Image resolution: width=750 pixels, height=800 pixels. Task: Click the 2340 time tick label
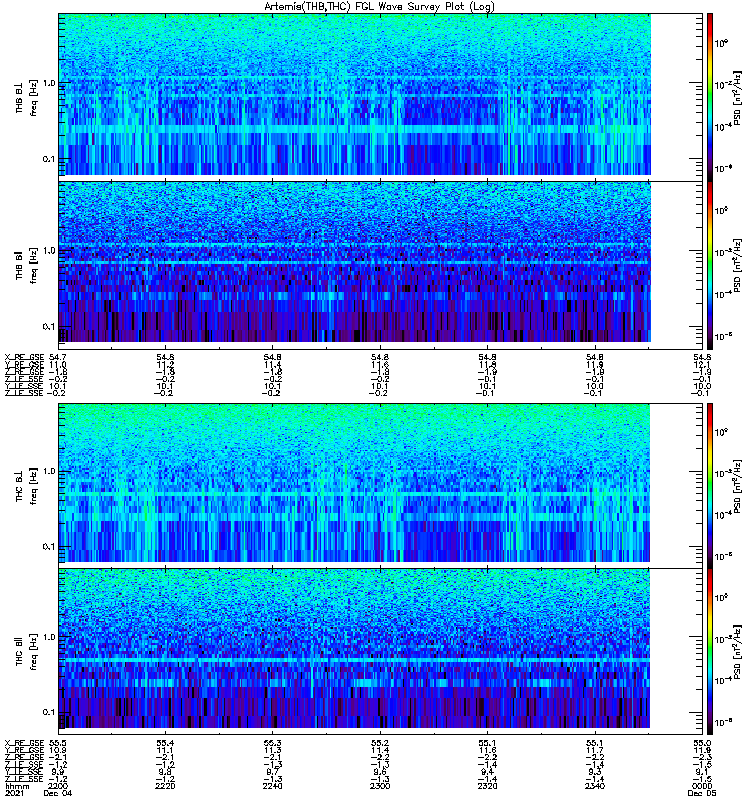(595, 786)
